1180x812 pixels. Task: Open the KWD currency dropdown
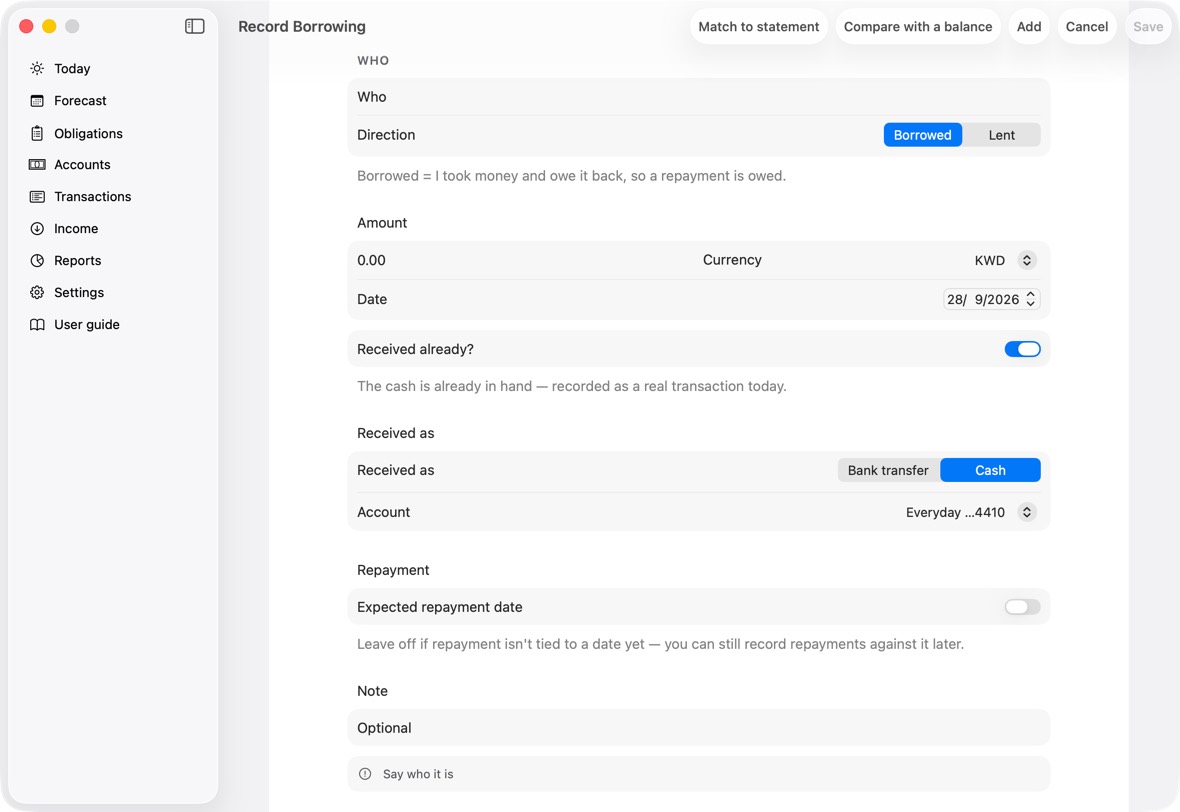(x=1005, y=260)
